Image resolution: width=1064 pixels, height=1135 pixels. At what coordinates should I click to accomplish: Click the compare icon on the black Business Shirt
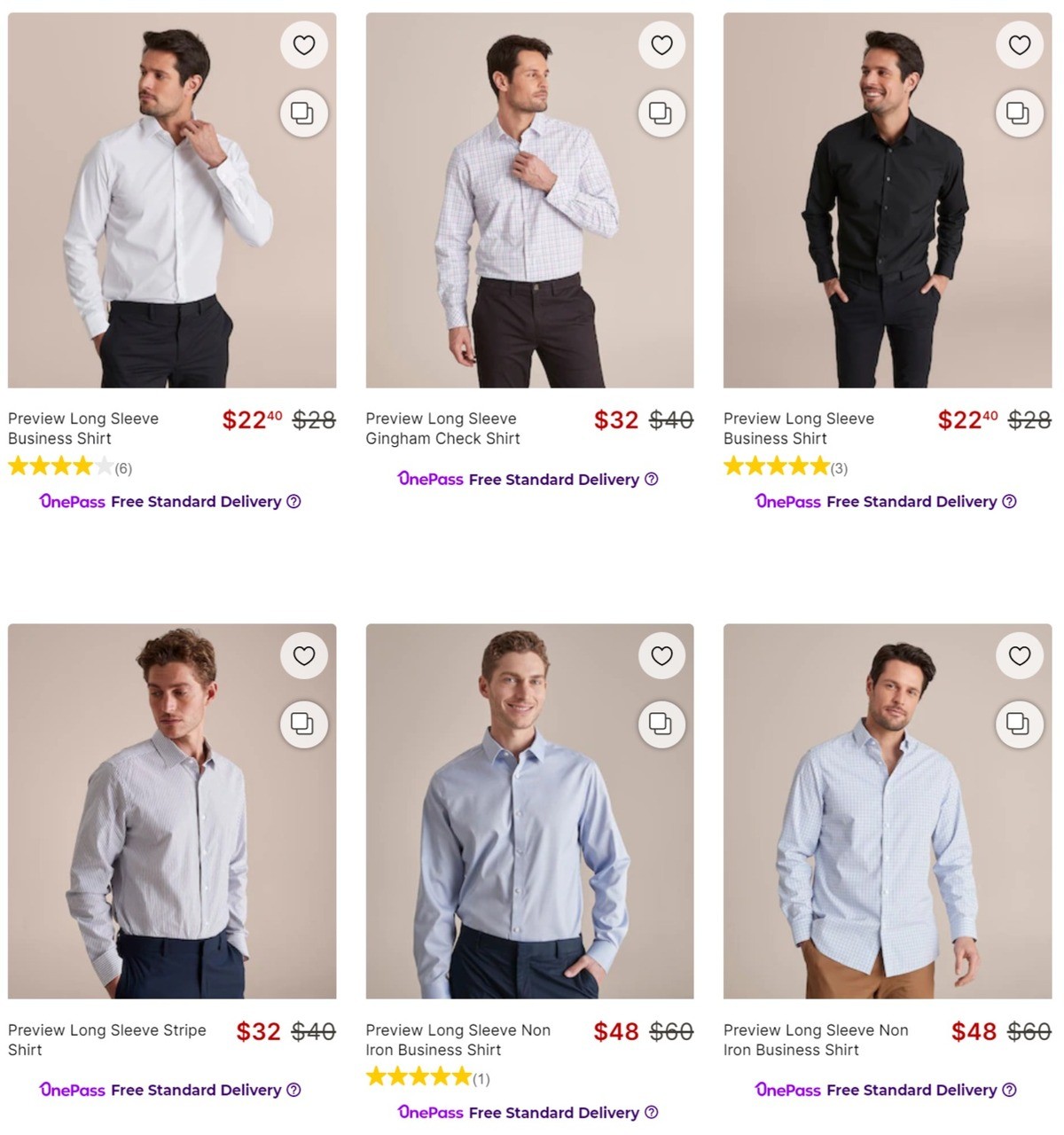(x=1019, y=113)
